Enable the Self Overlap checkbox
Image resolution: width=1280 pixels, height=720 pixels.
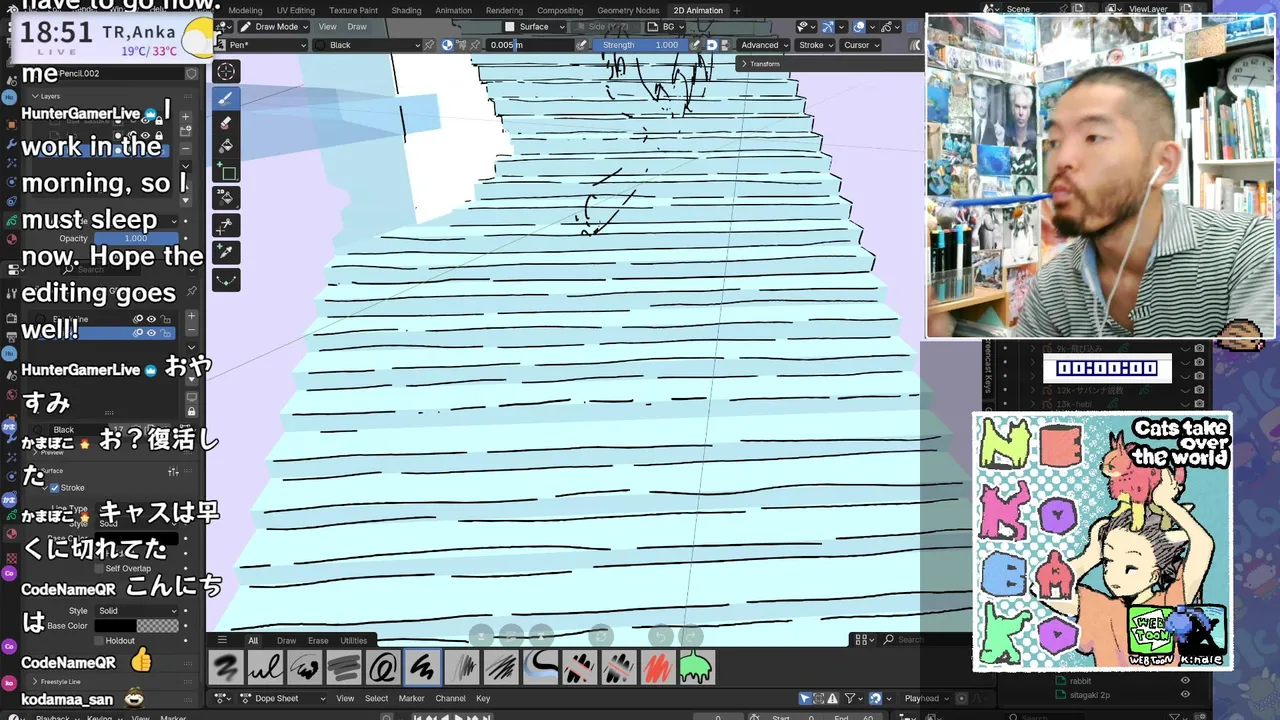99,568
